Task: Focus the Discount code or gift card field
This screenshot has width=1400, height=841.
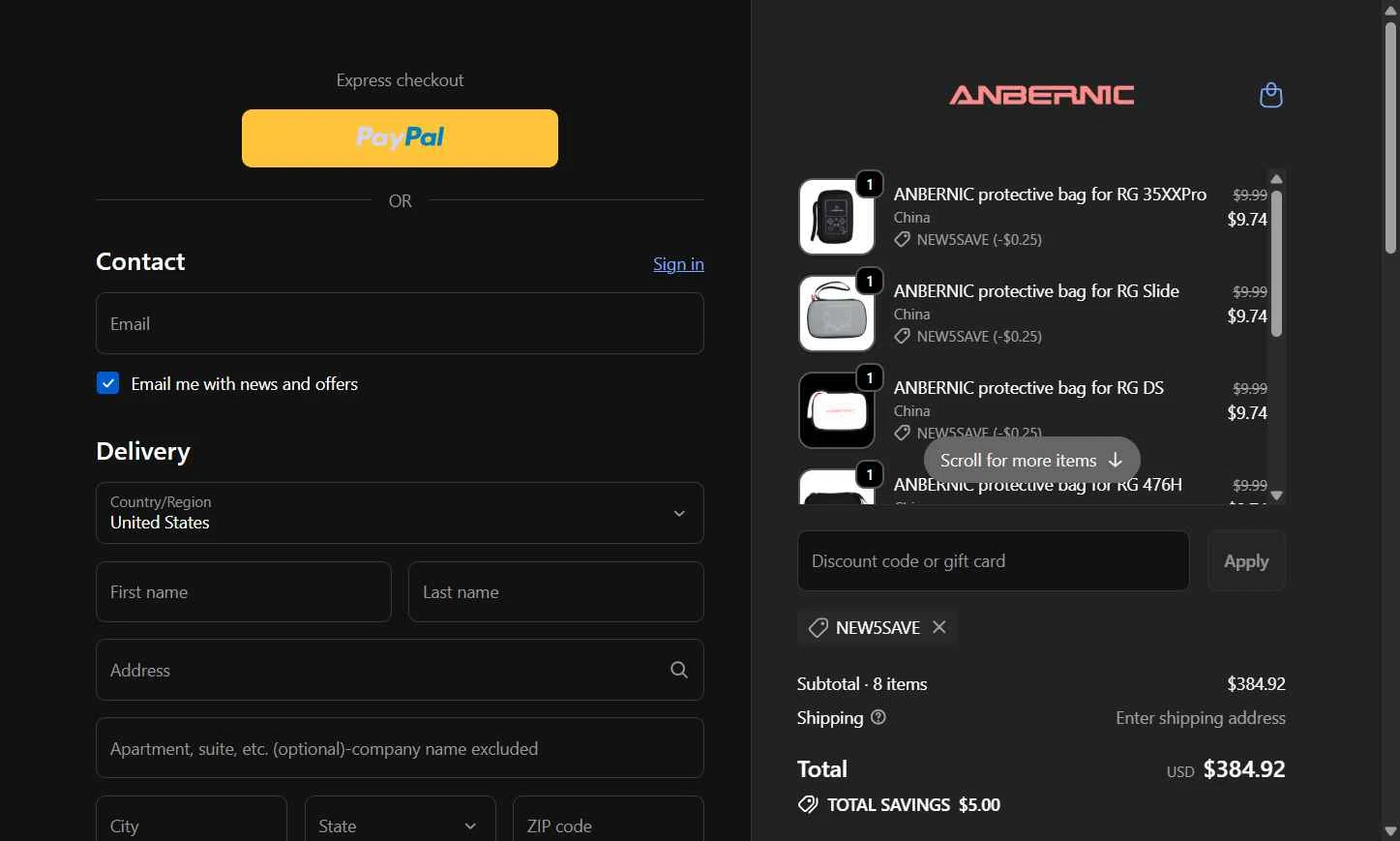Action: click(x=994, y=560)
